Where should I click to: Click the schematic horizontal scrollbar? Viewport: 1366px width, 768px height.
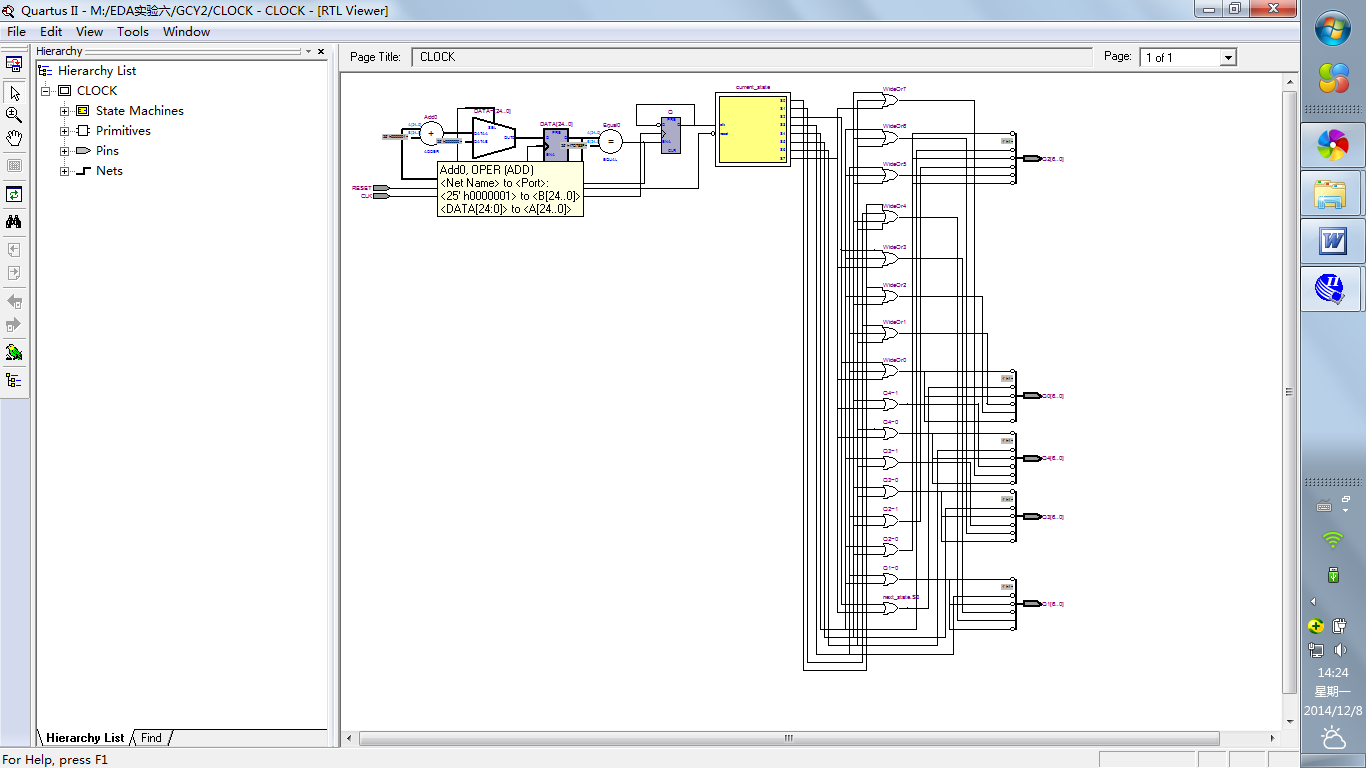coord(789,739)
